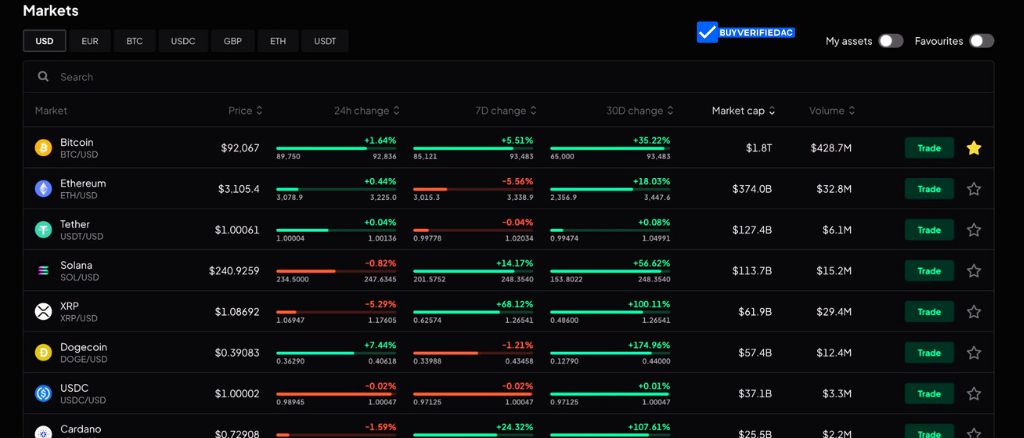Star Ethereum as a favourite
This screenshot has height=438, width=1024.
(x=974, y=189)
